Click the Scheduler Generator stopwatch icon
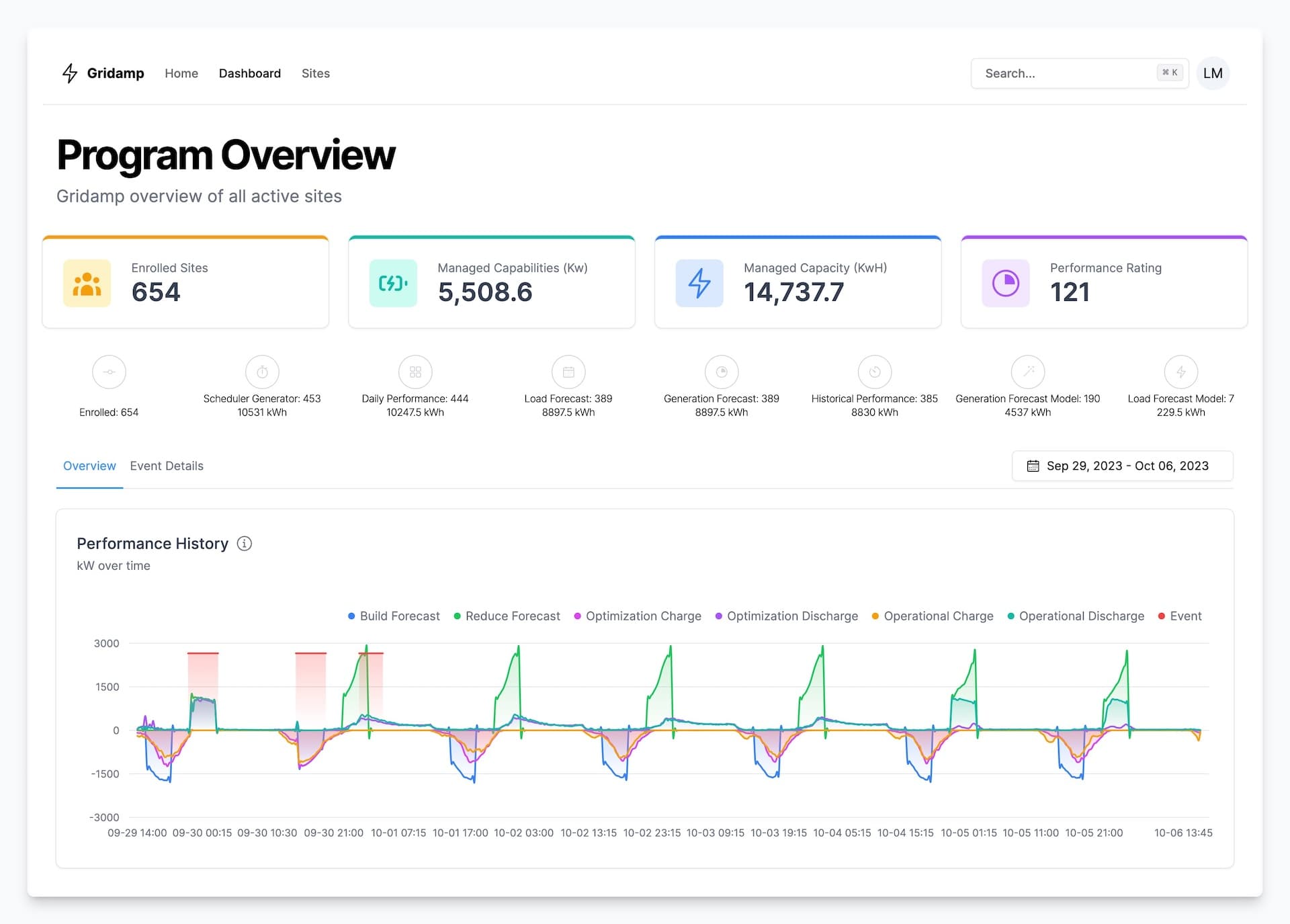Viewport: 1290px width, 924px height. point(262,372)
